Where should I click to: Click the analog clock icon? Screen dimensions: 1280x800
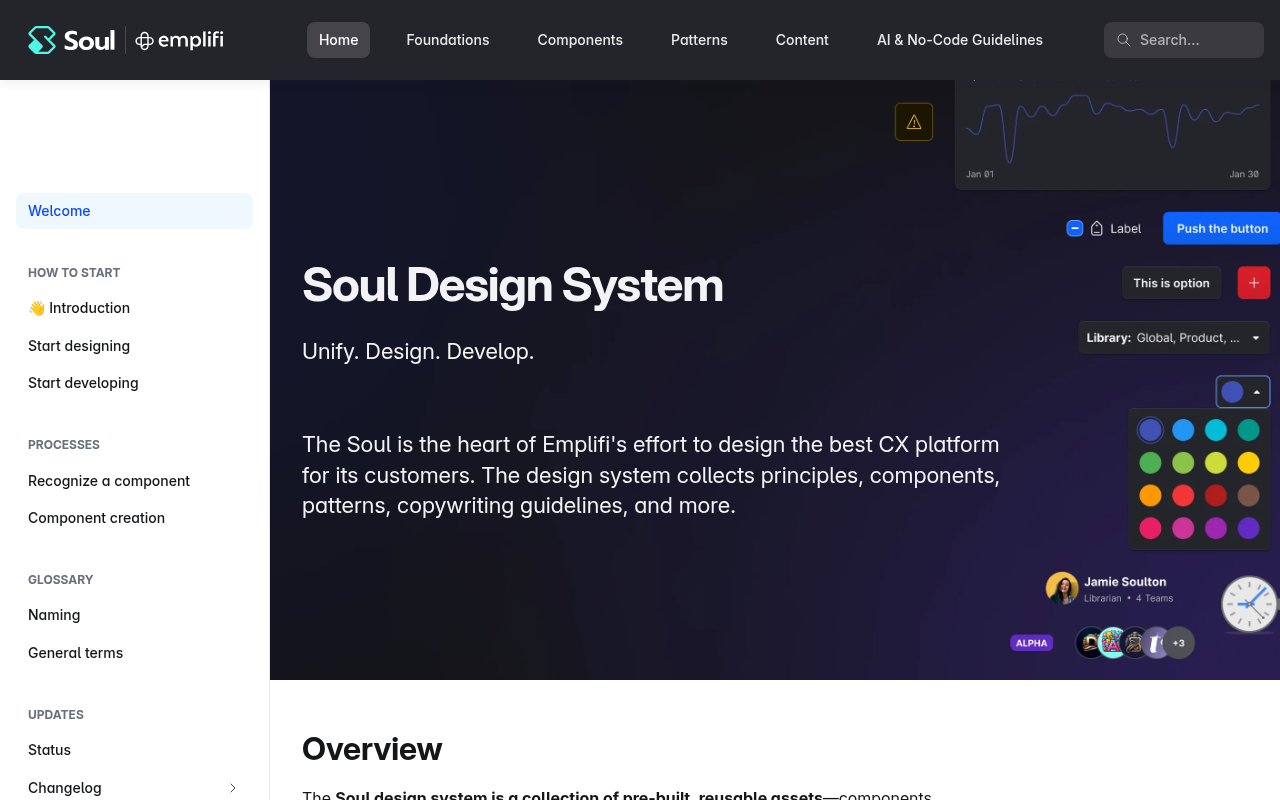[1250, 604]
